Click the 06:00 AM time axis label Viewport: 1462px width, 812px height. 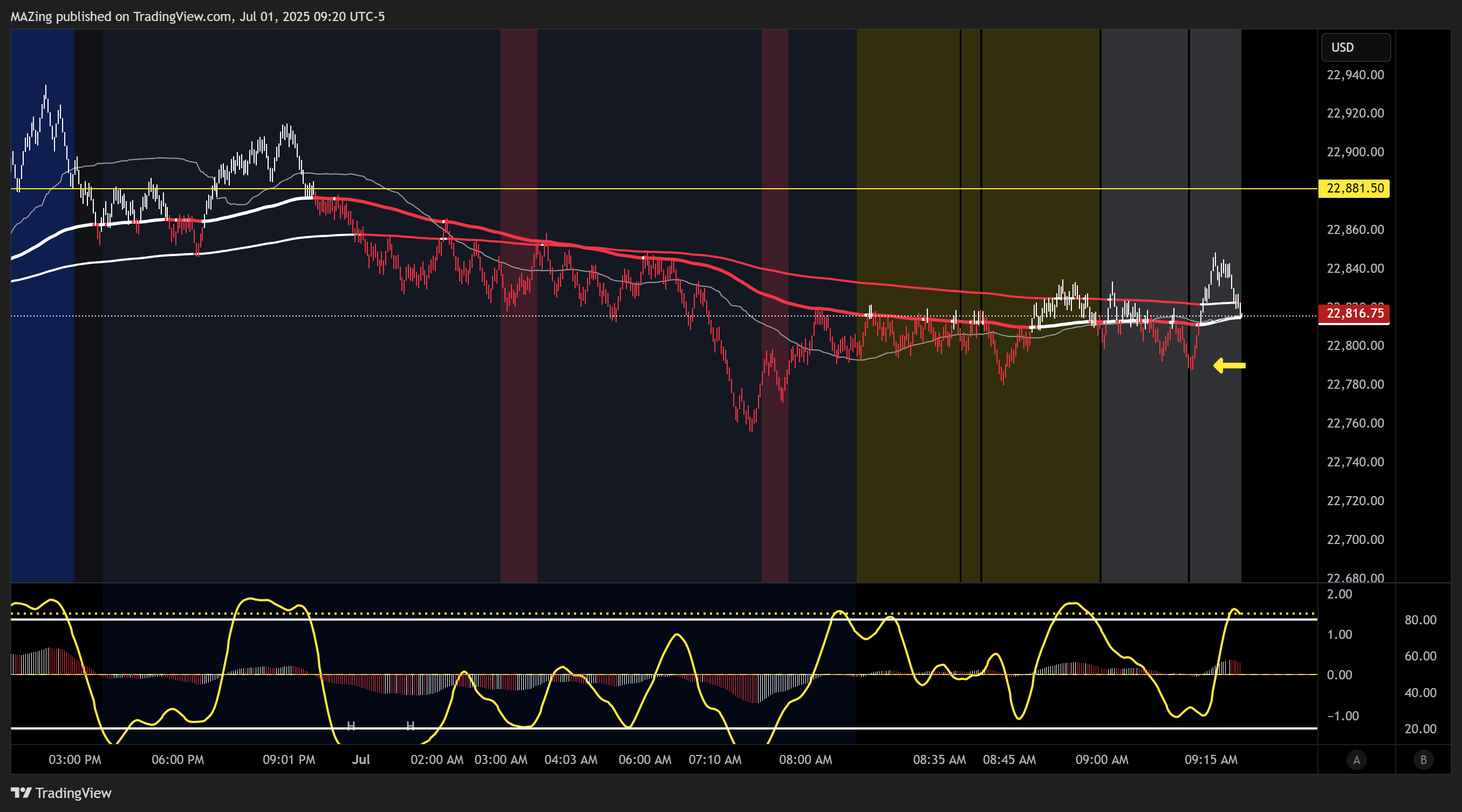point(645,760)
